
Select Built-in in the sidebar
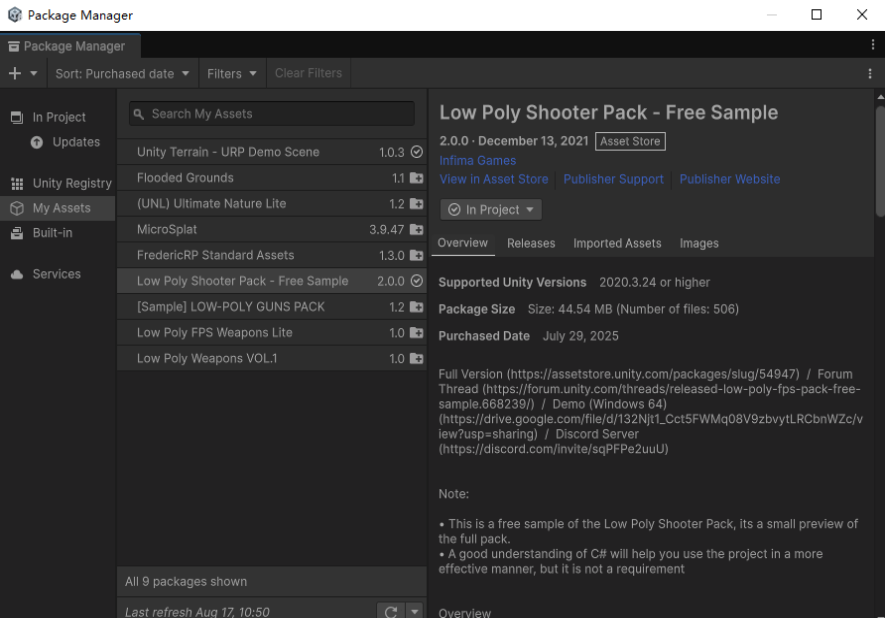click(x=52, y=233)
